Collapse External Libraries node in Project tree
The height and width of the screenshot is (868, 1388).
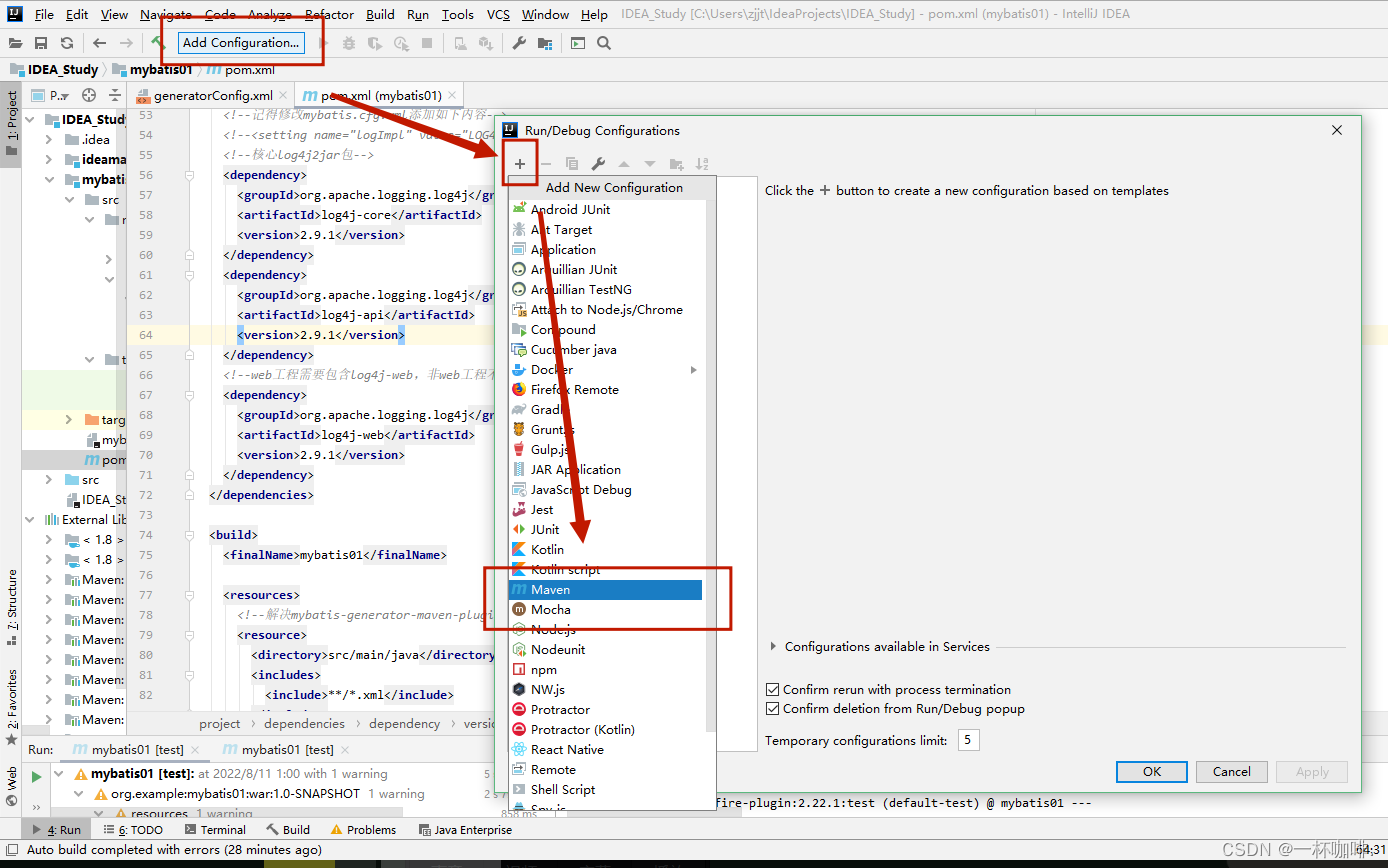[x=30, y=520]
